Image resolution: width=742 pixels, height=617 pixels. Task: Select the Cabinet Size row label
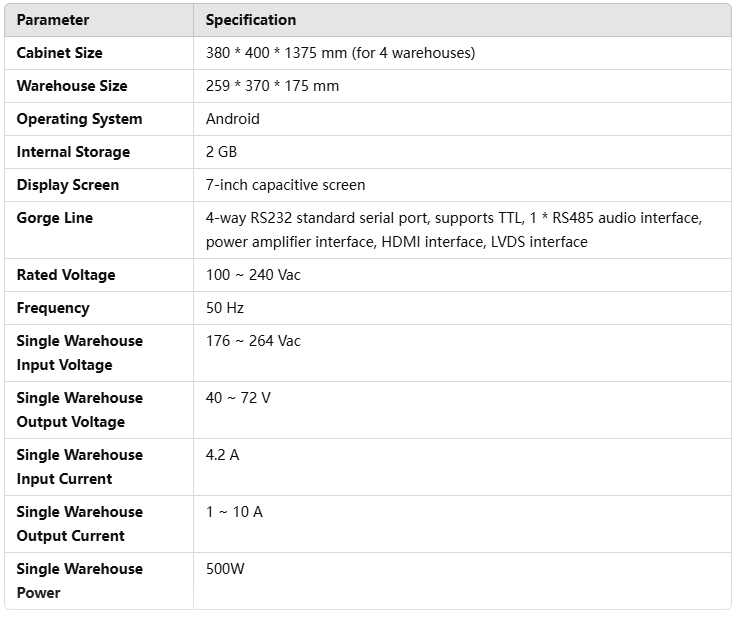pyautogui.click(x=59, y=53)
